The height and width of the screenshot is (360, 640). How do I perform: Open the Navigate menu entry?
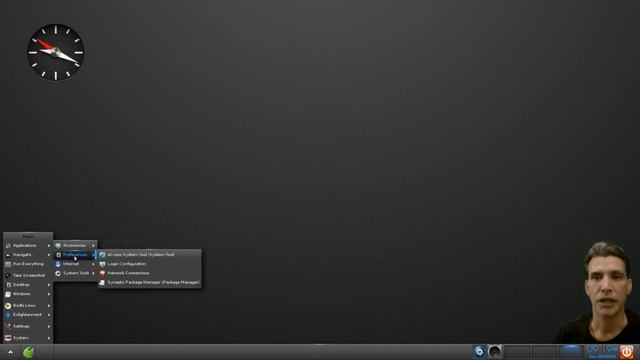28,255
